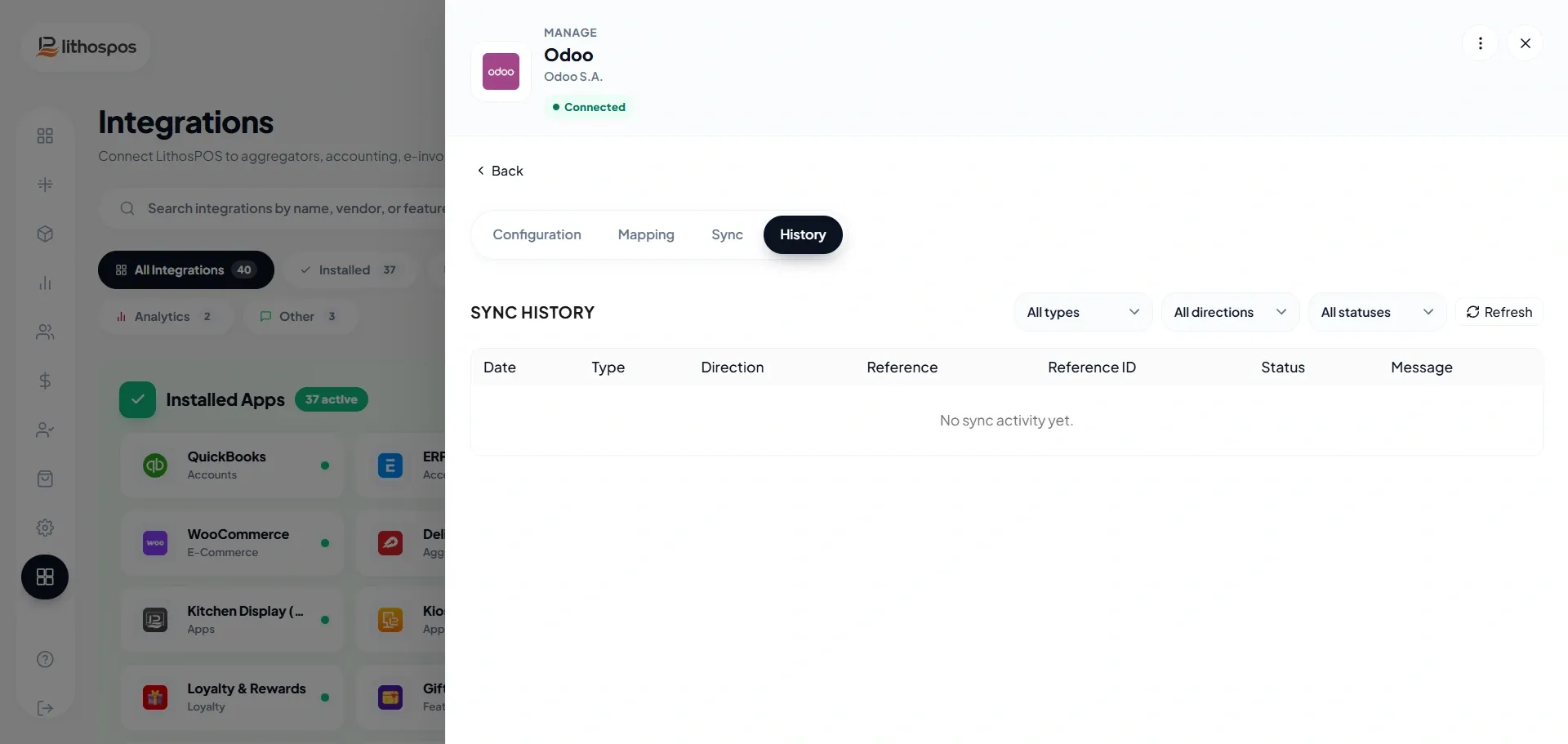Viewport: 1568px width, 744px height.
Task: Open the Kitchen Display integration card
Action: coord(232,620)
